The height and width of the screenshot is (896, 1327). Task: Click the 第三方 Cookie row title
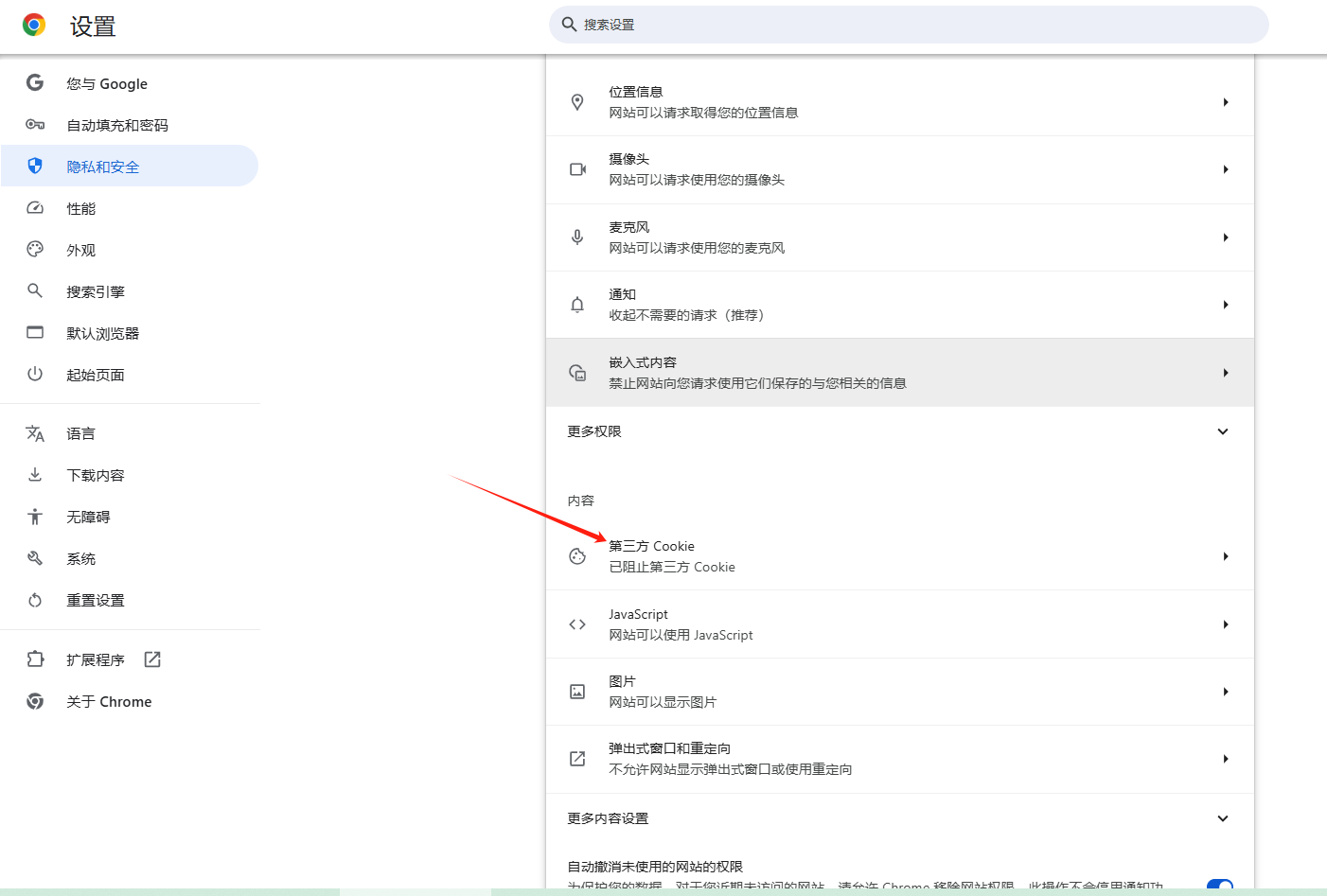(x=651, y=546)
